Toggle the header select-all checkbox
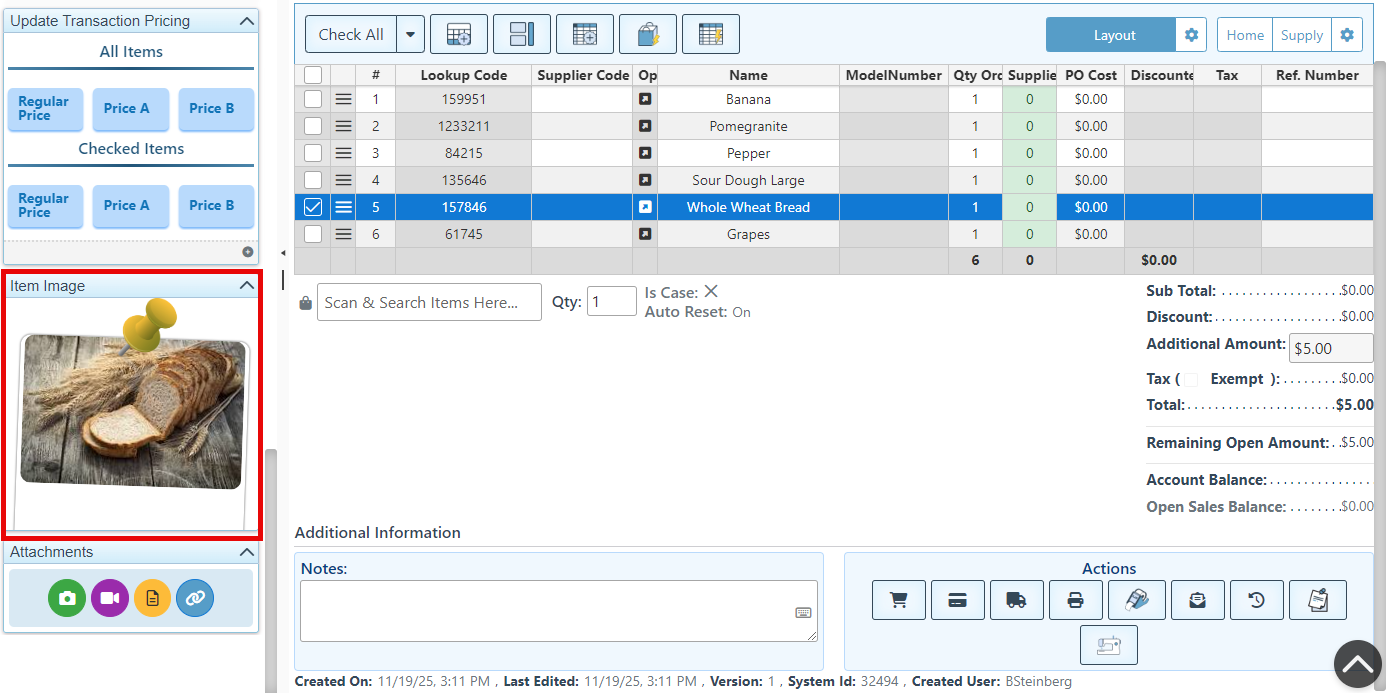This screenshot has width=1388, height=693. 313,75
